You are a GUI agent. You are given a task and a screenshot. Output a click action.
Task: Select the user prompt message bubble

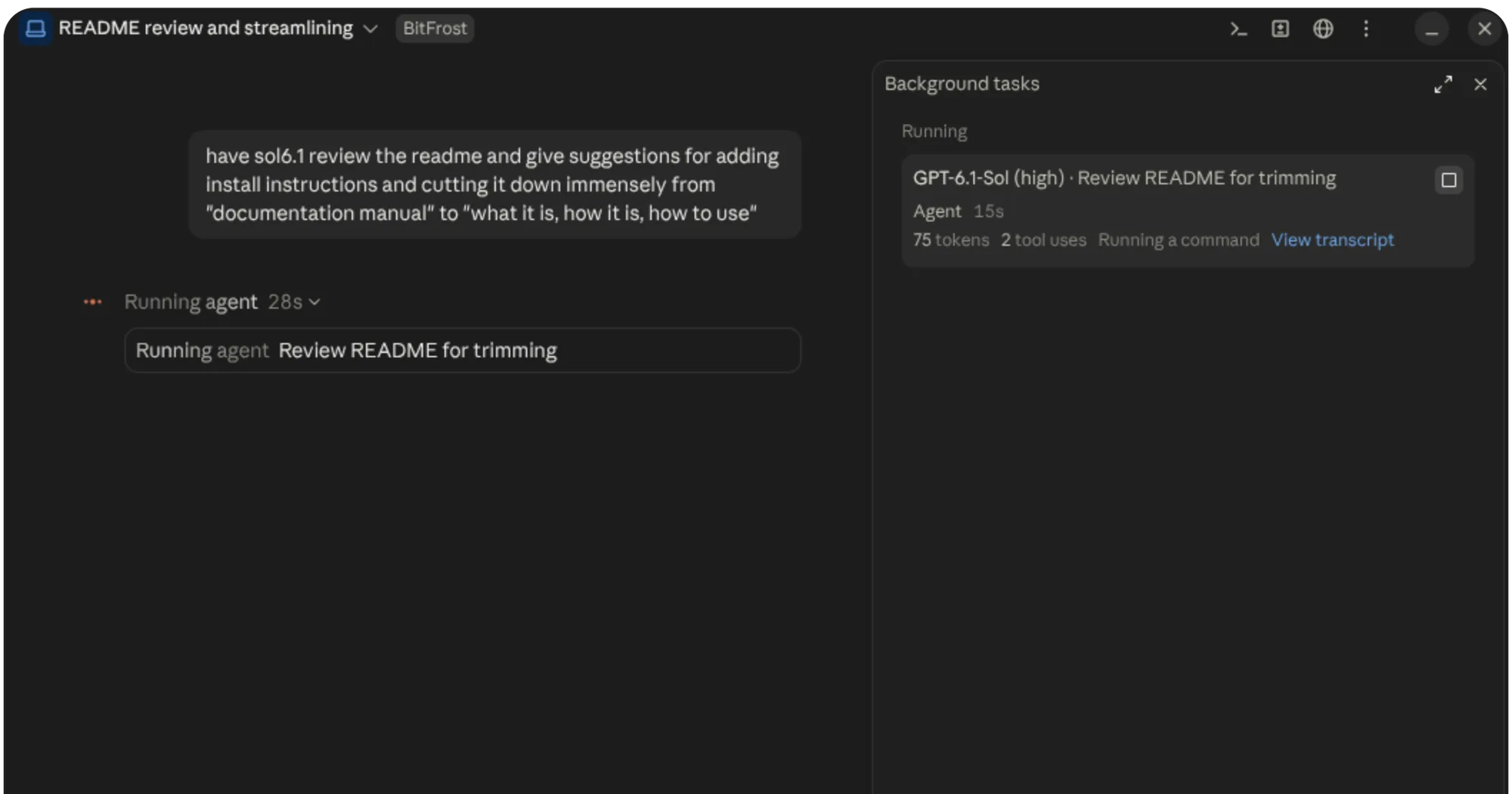(494, 185)
